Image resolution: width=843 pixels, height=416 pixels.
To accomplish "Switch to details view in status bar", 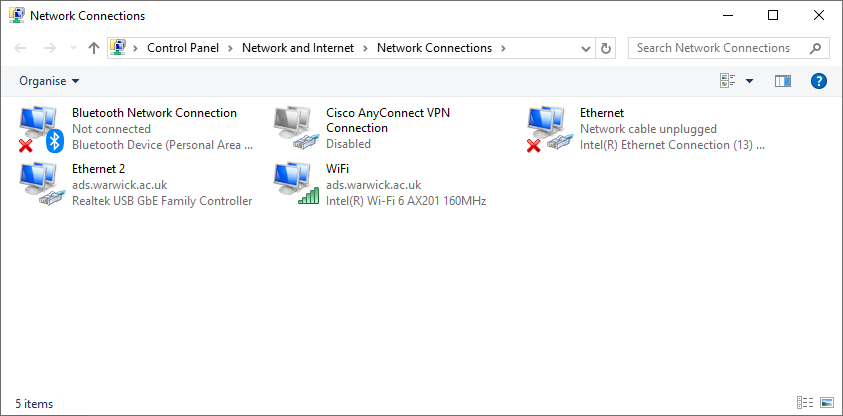I will click(x=805, y=403).
